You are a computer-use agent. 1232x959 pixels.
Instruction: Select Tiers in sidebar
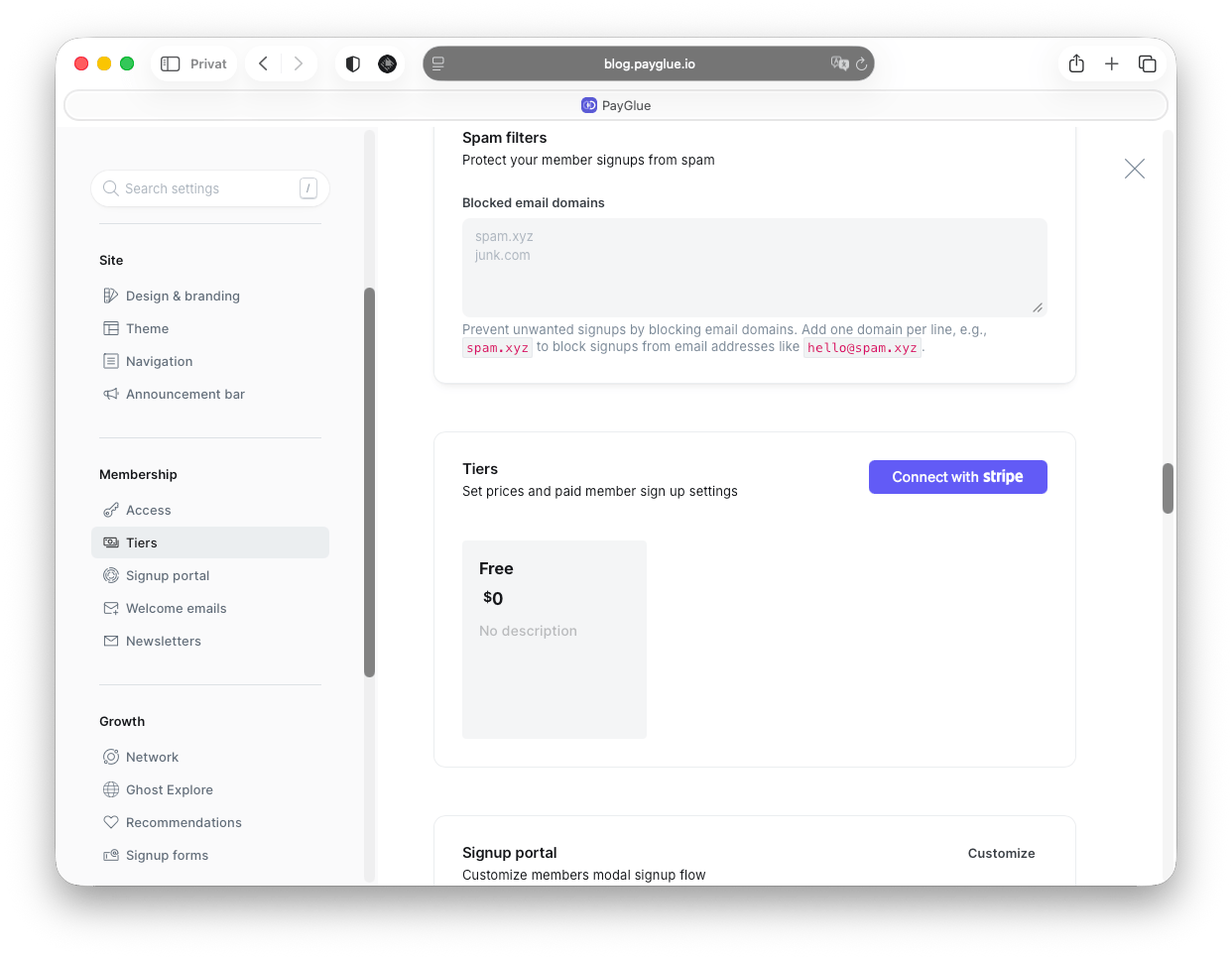coord(210,542)
